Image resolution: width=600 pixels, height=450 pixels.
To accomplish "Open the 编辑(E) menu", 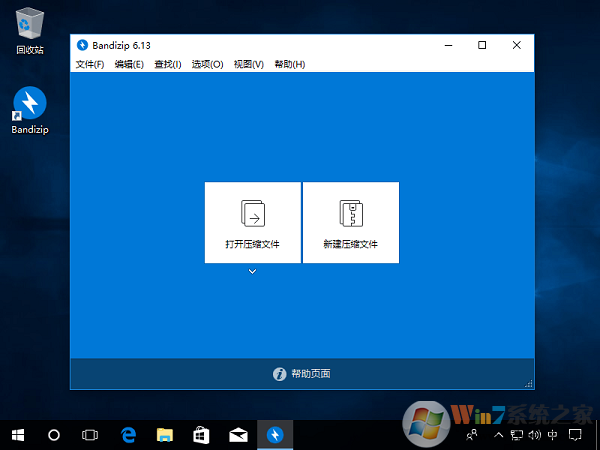I will [x=129, y=64].
